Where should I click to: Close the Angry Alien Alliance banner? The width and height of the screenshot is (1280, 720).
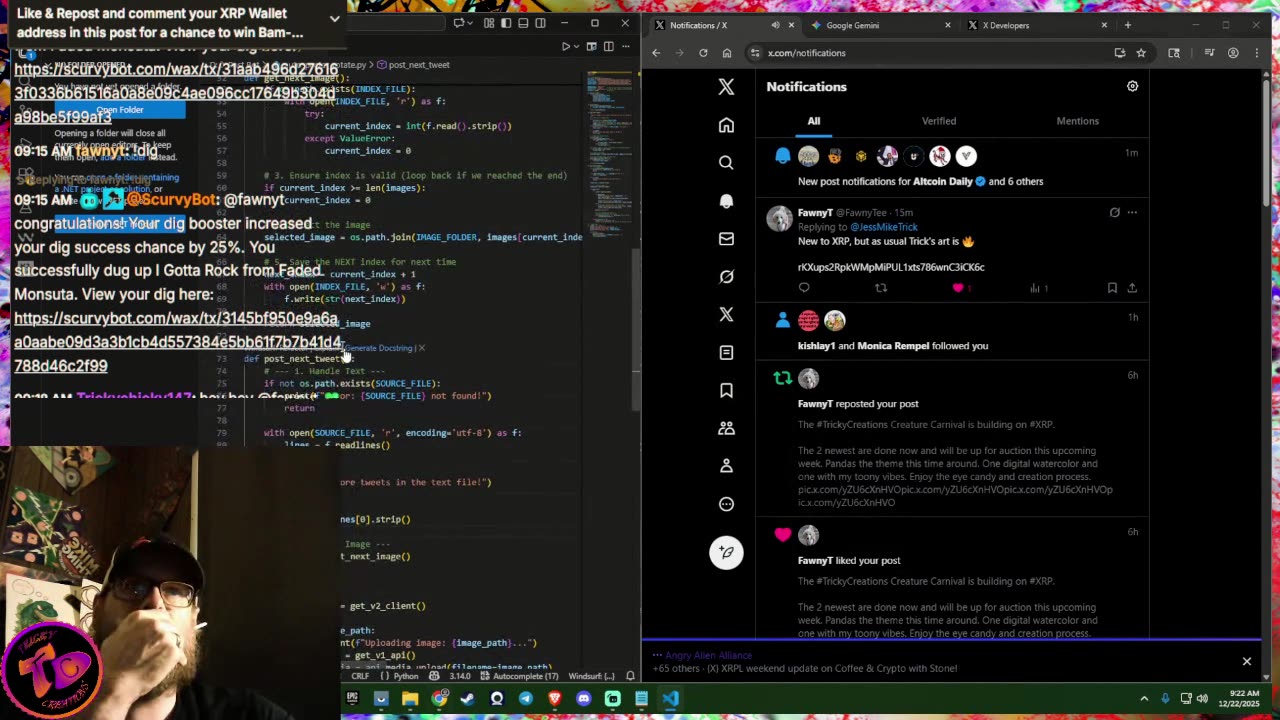1246,661
